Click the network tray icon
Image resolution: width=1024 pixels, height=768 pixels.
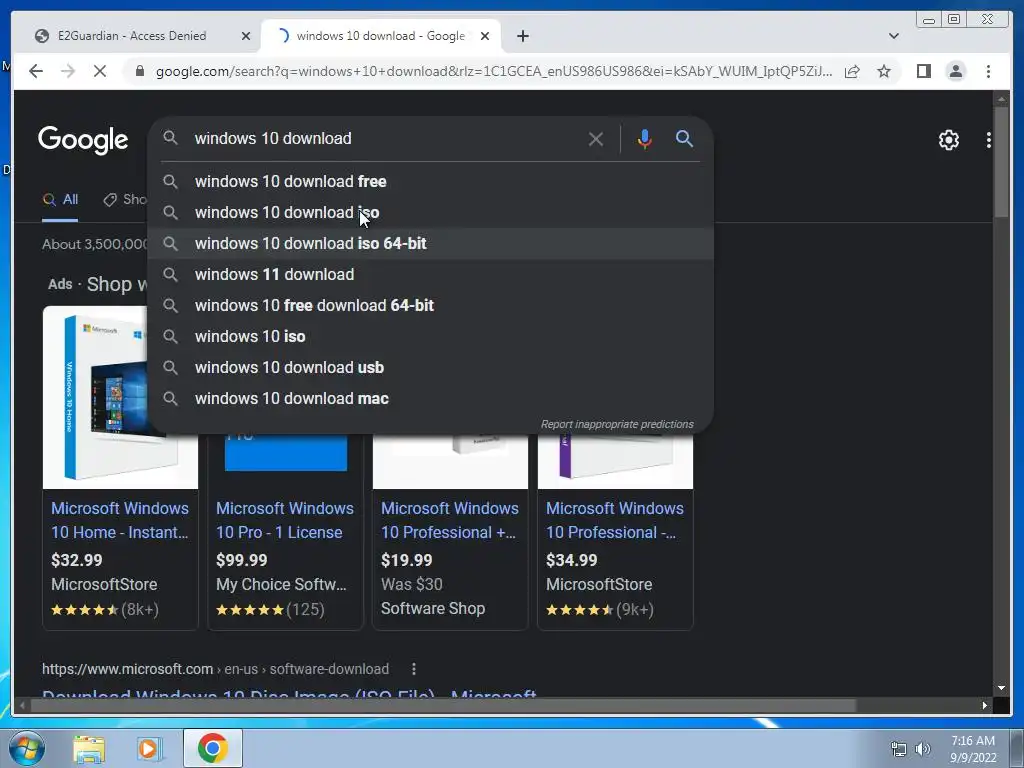899,749
